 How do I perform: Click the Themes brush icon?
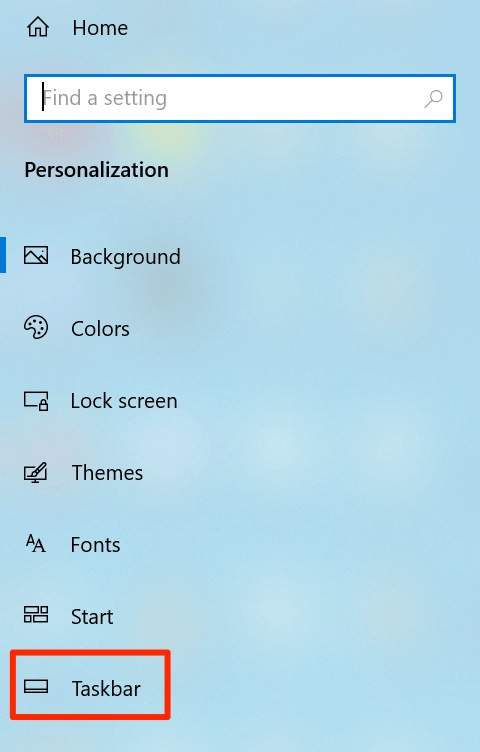pyautogui.click(x=36, y=472)
